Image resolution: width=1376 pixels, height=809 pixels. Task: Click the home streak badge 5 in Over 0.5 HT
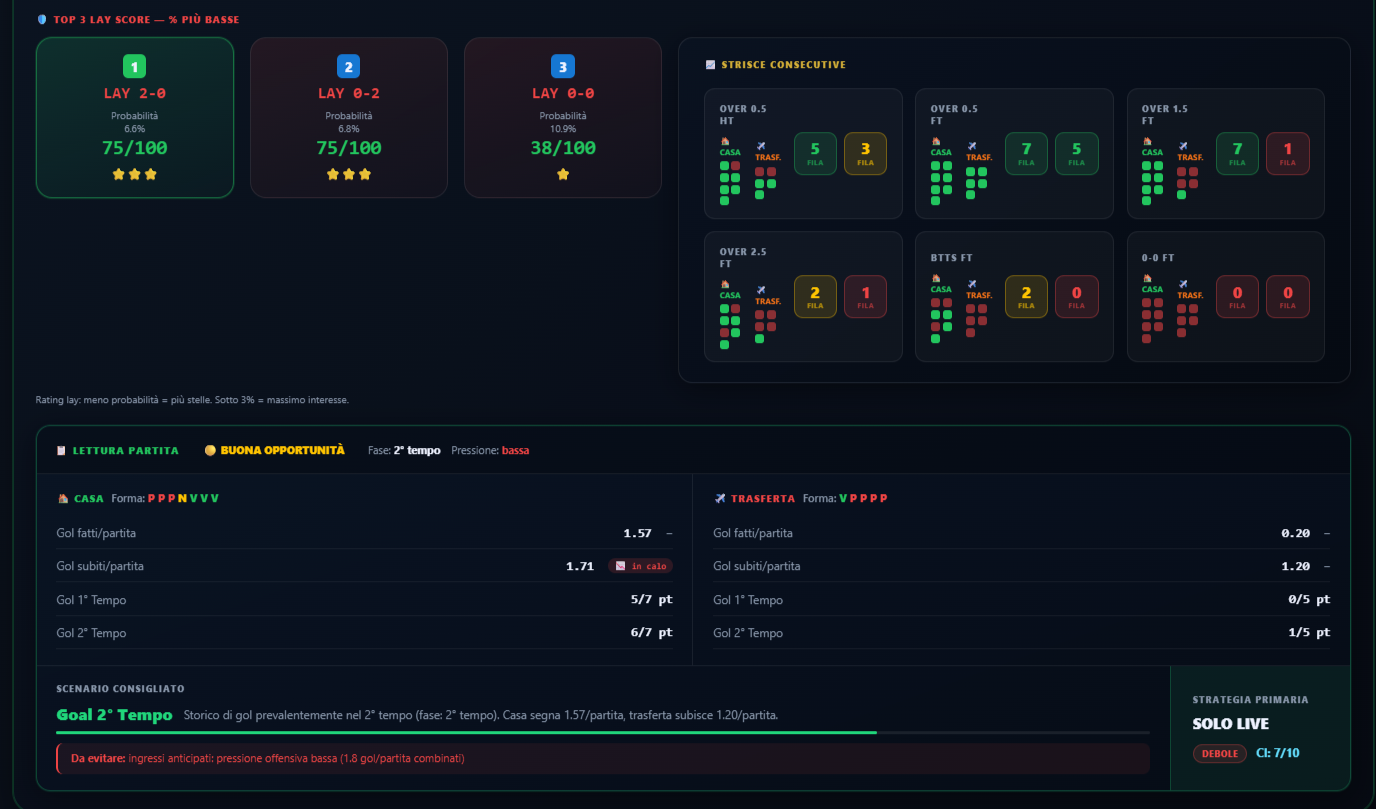coord(815,154)
